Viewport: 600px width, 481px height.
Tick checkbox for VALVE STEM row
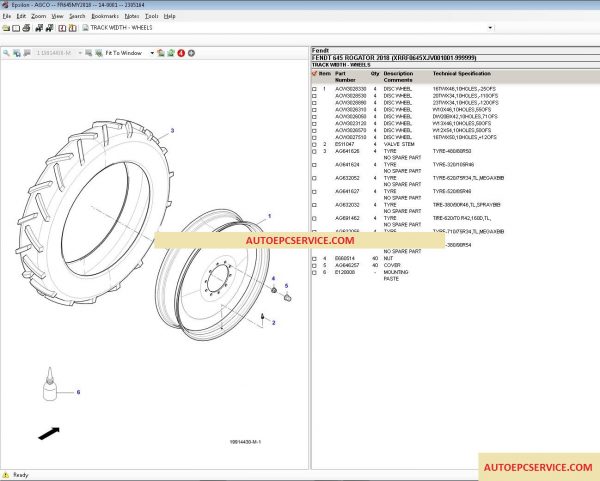(315, 145)
